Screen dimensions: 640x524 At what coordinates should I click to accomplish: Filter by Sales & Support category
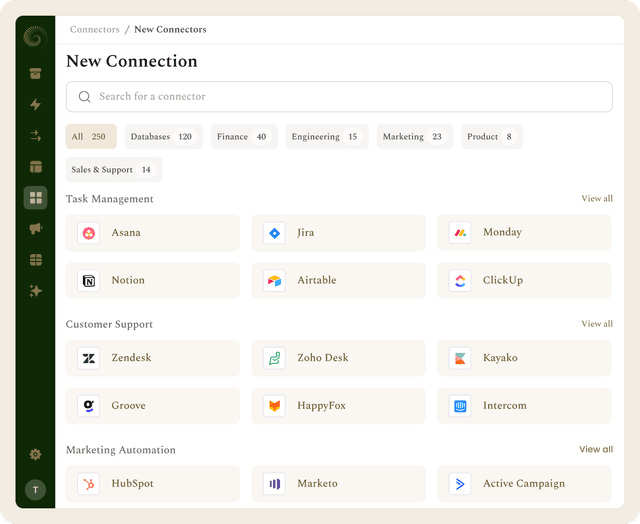(114, 169)
